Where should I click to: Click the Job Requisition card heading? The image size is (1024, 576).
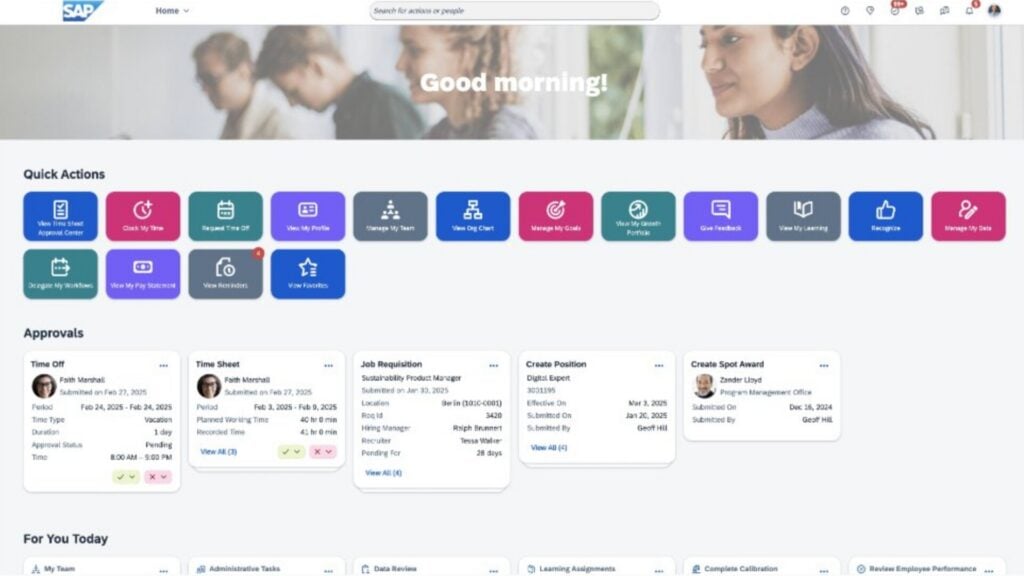point(391,364)
